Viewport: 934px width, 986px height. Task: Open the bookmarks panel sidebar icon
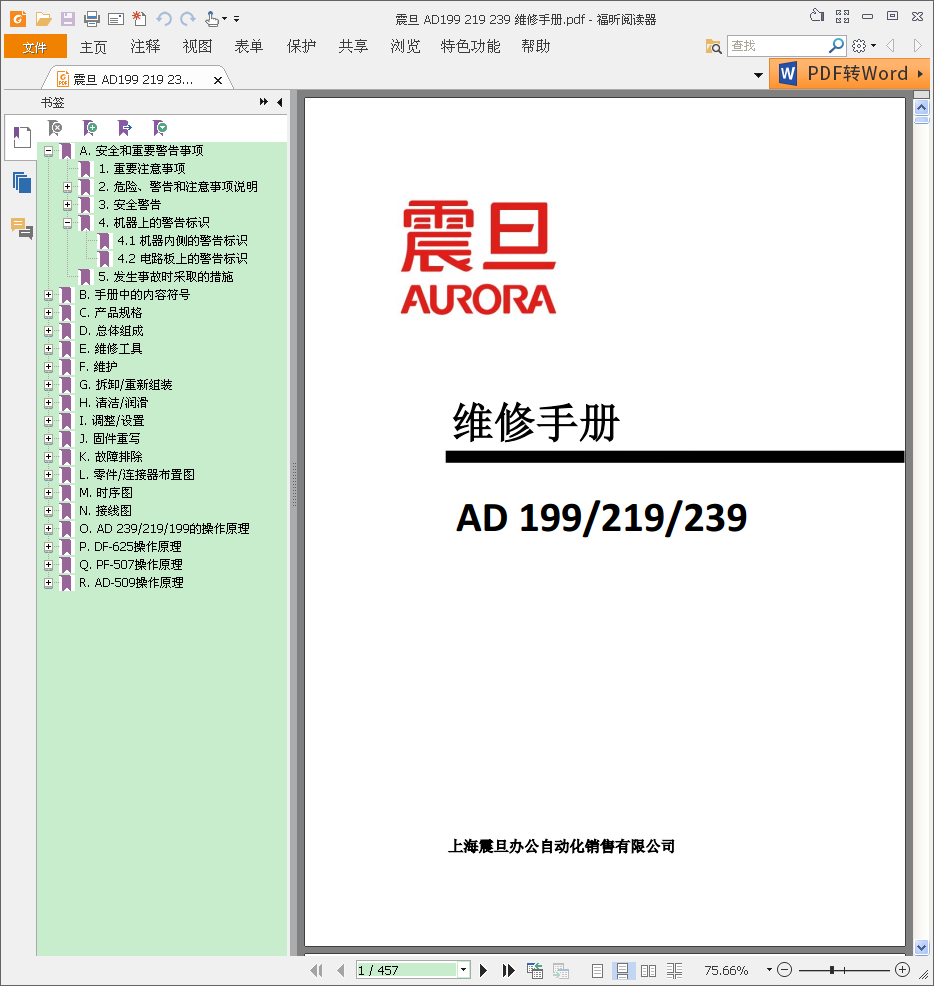(21, 137)
